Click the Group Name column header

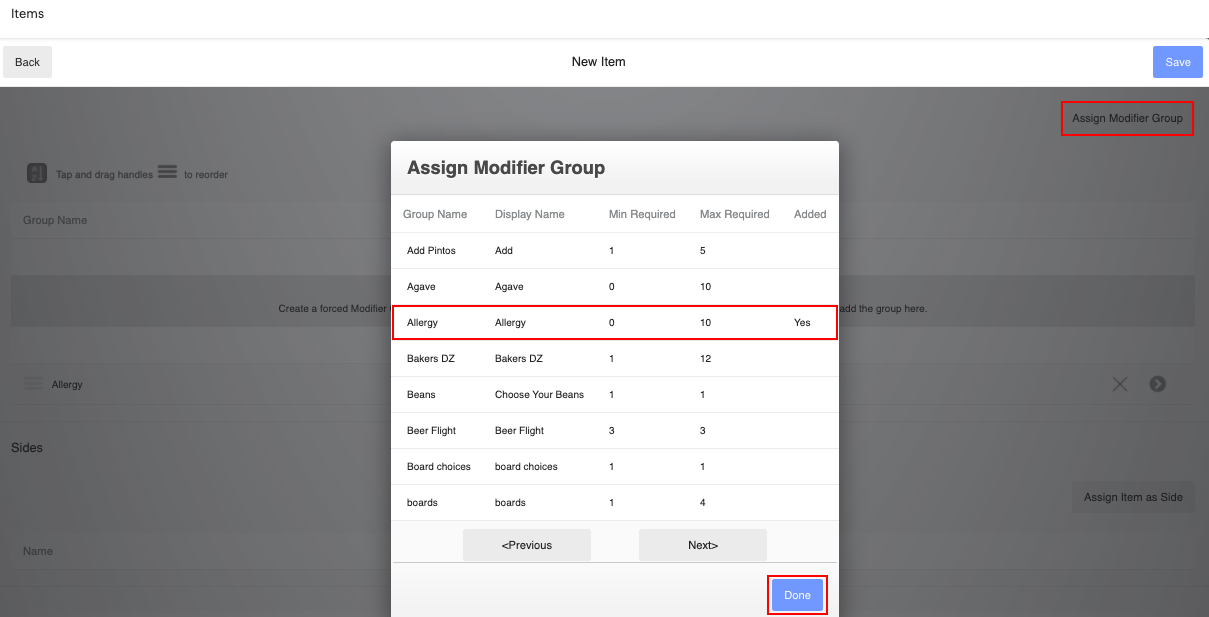point(435,214)
